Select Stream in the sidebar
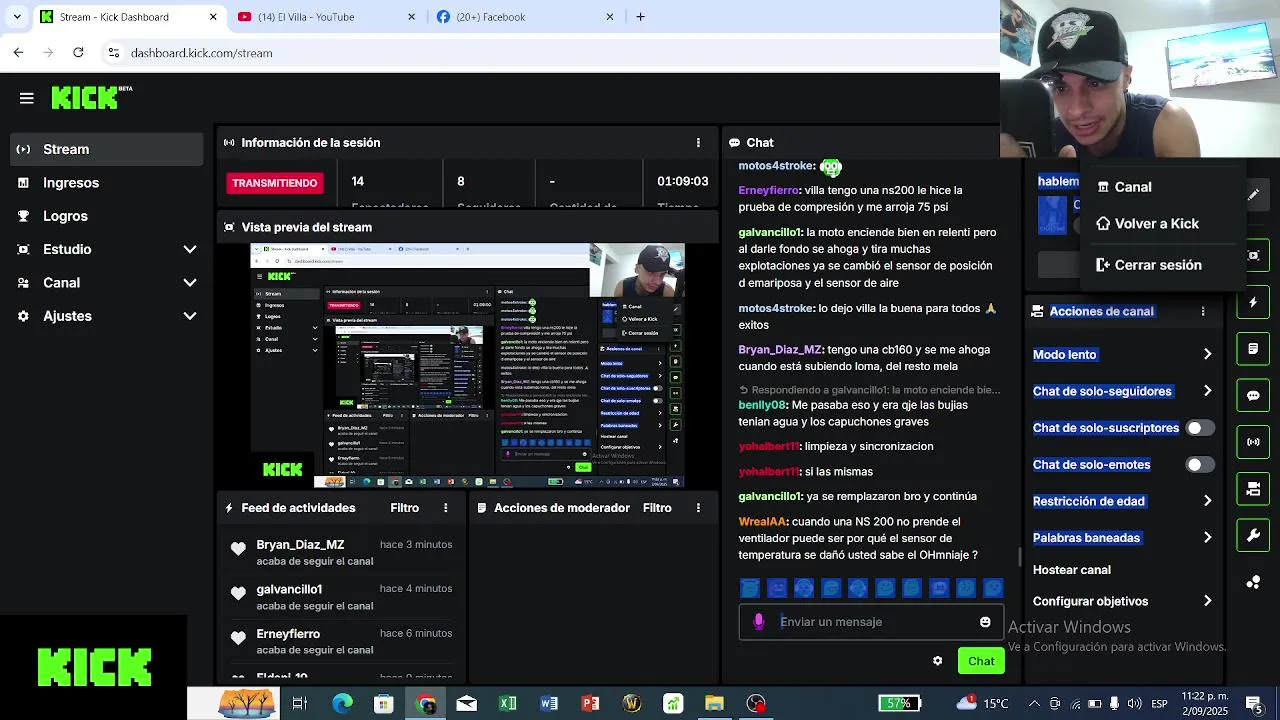This screenshot has width=1280, height=720. (x=107, y=149)
